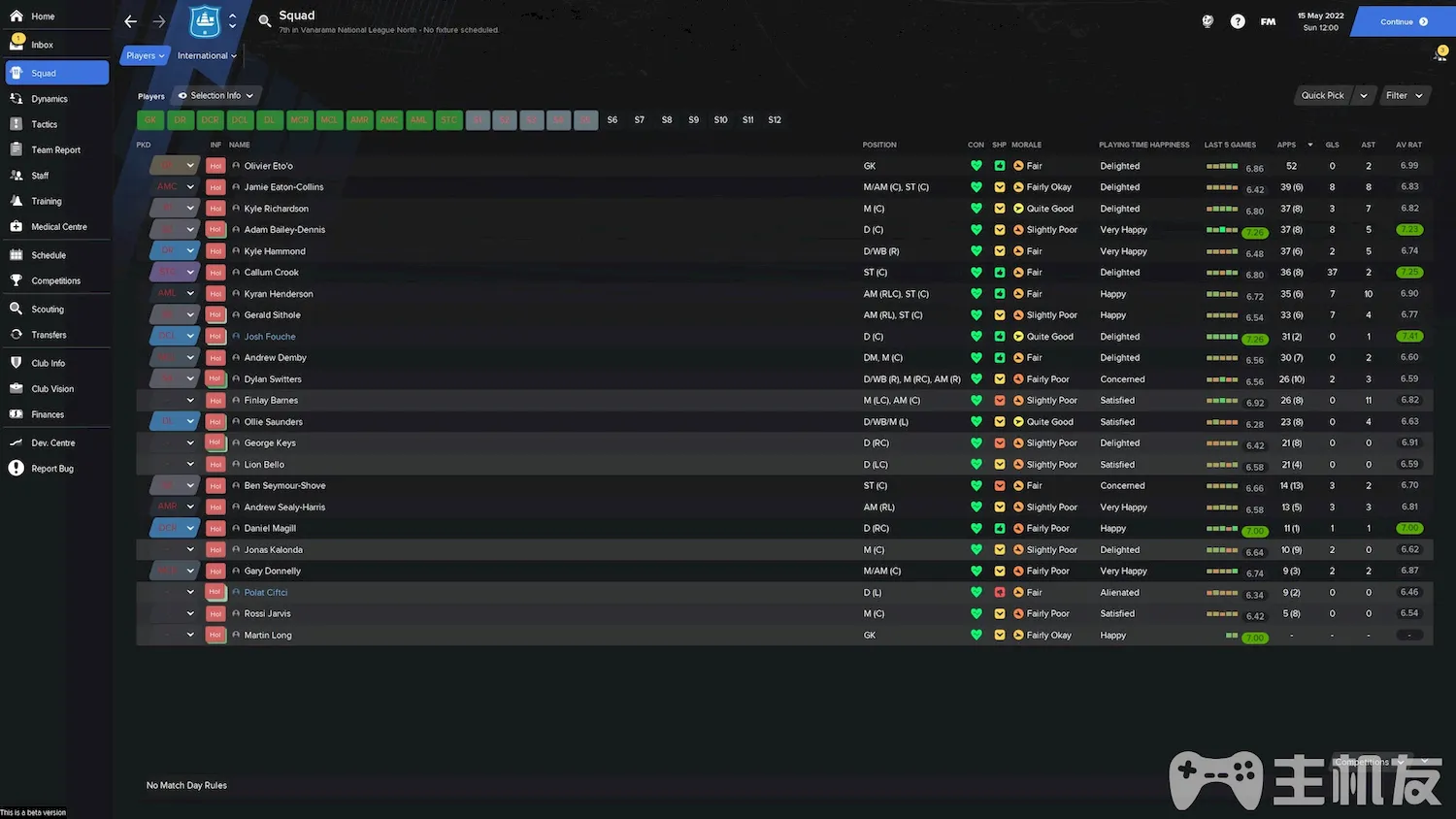This screenshot has width=1456, height=819.
Task: Open the Players dropdown menu
Action: tap(146, 56)
